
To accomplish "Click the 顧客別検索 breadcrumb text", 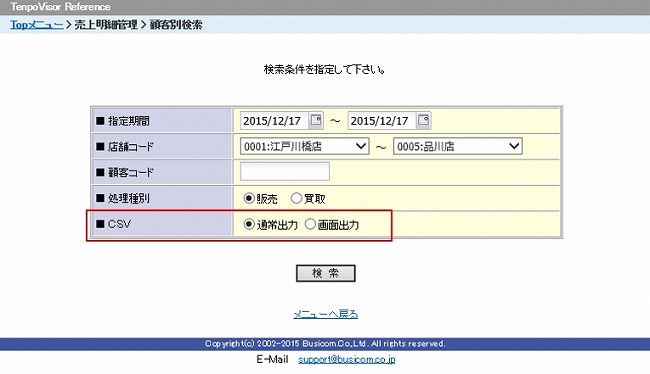I will pyautogui.click(x=176, y=24).
